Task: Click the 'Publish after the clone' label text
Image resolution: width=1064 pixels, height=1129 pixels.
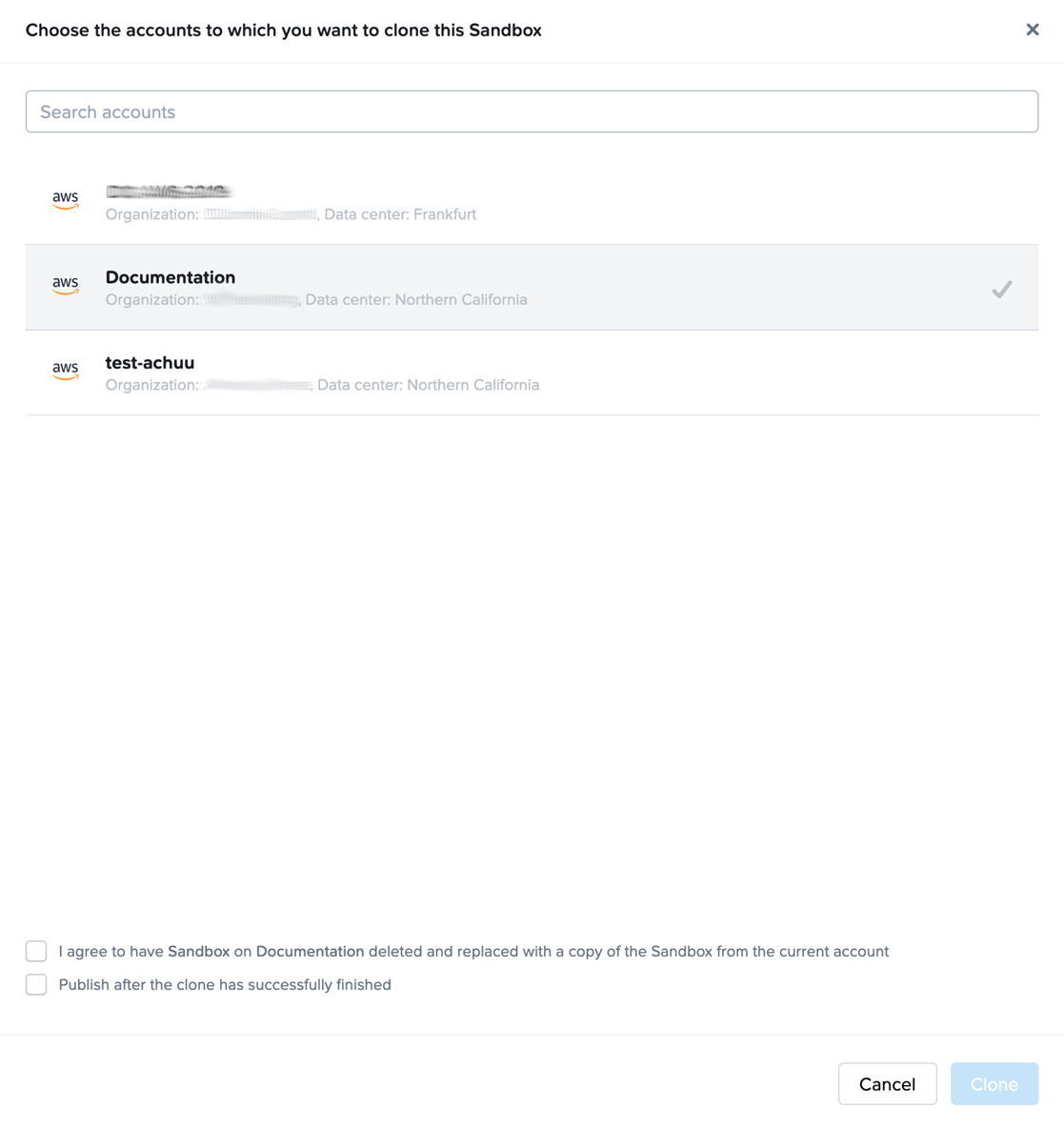Action: coord(225,985)
